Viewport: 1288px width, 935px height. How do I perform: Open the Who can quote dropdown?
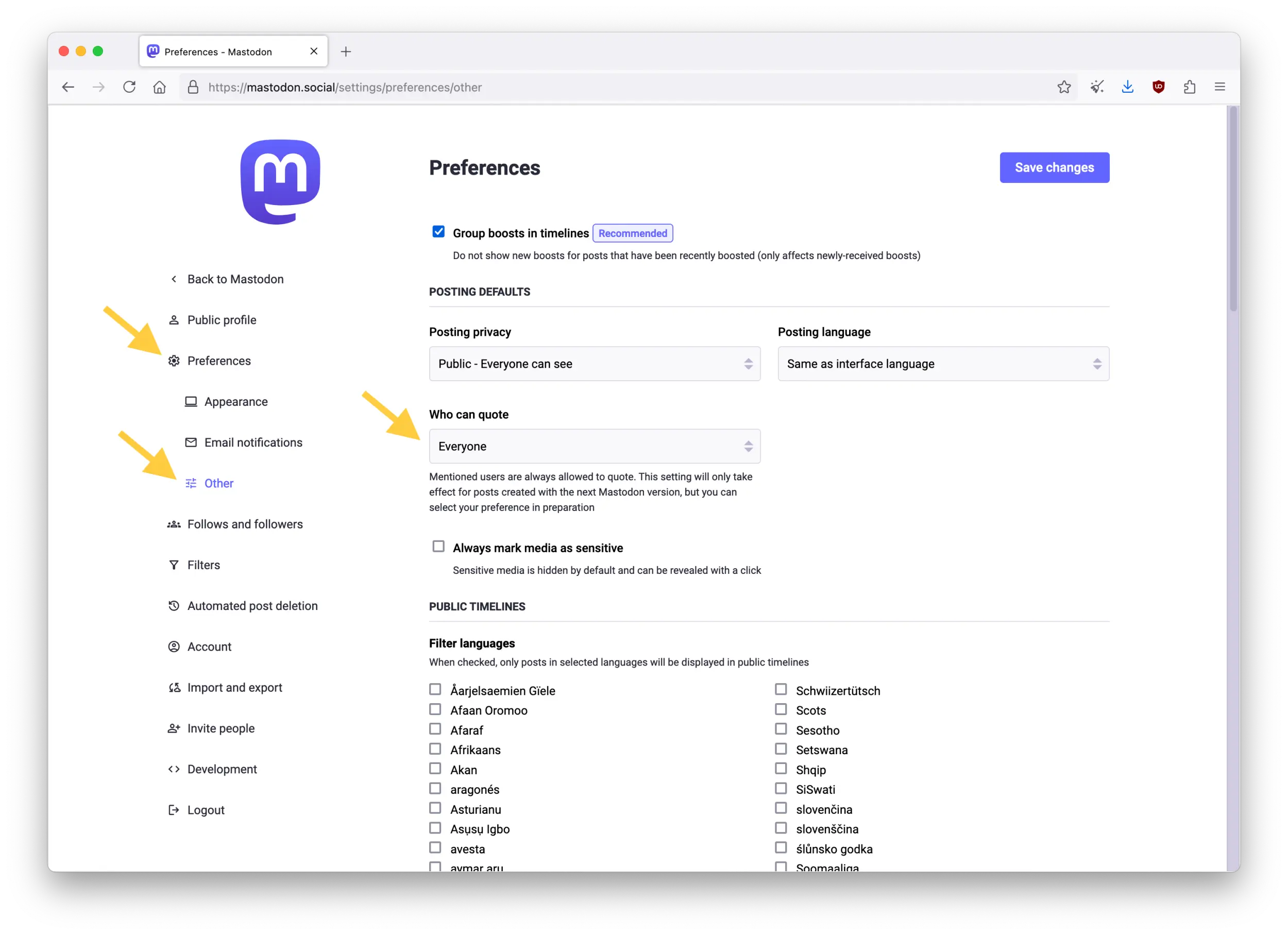point(594,446)
